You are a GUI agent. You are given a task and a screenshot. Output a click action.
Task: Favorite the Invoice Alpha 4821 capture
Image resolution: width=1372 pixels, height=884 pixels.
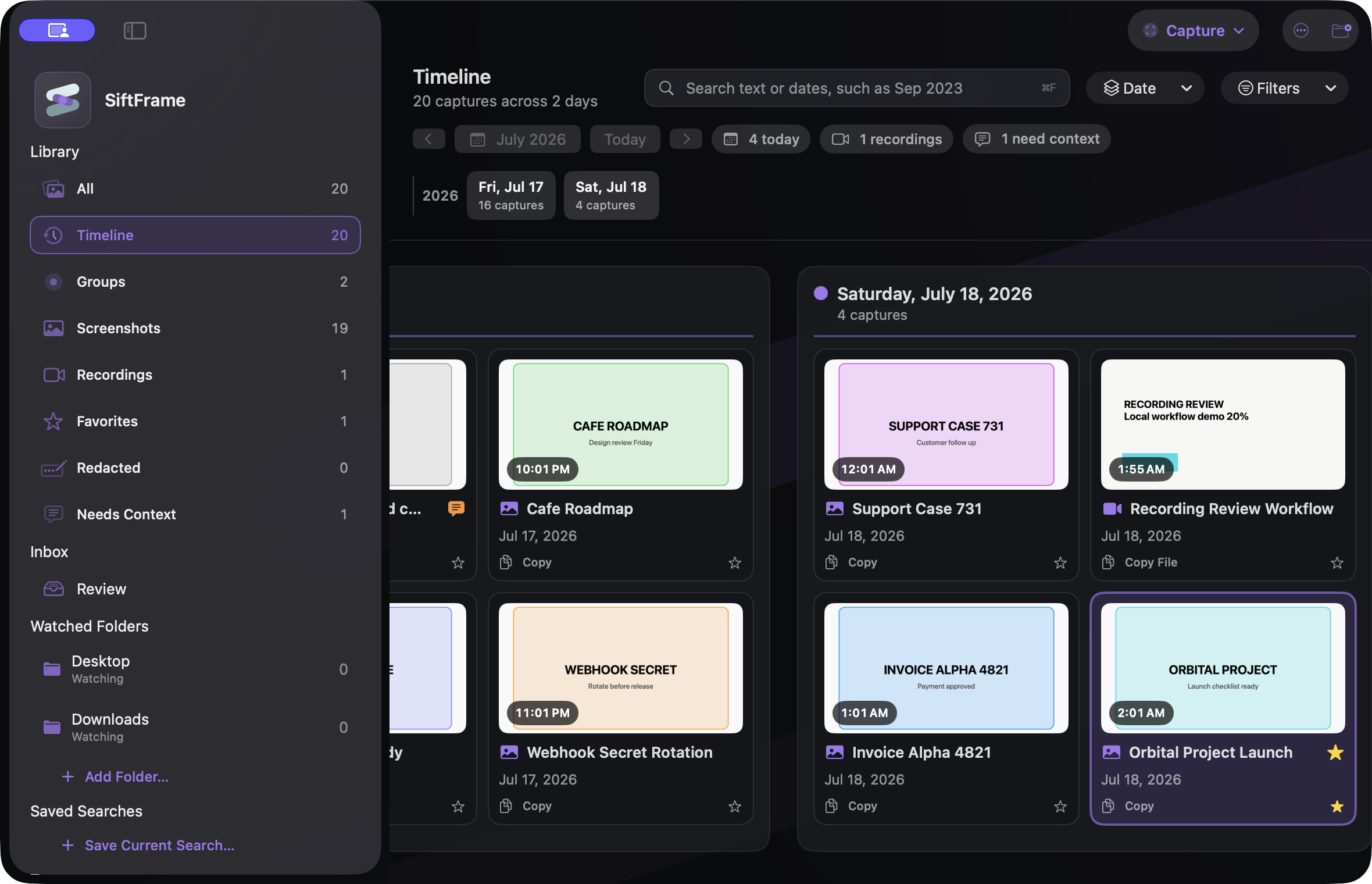tap(1060, 807)
